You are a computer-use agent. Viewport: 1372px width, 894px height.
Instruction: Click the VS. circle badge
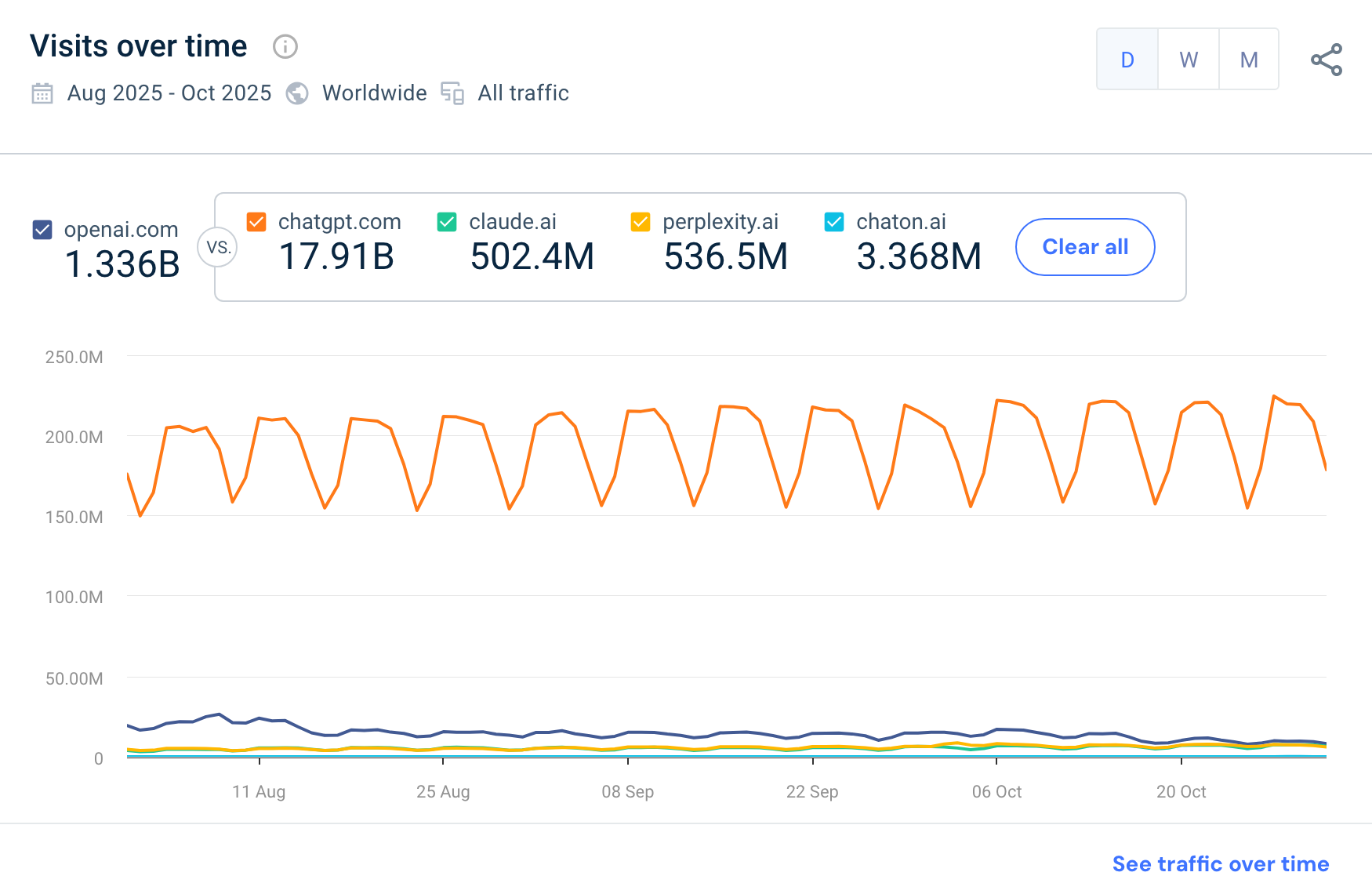pyautogui.click(x=218, y=248)
